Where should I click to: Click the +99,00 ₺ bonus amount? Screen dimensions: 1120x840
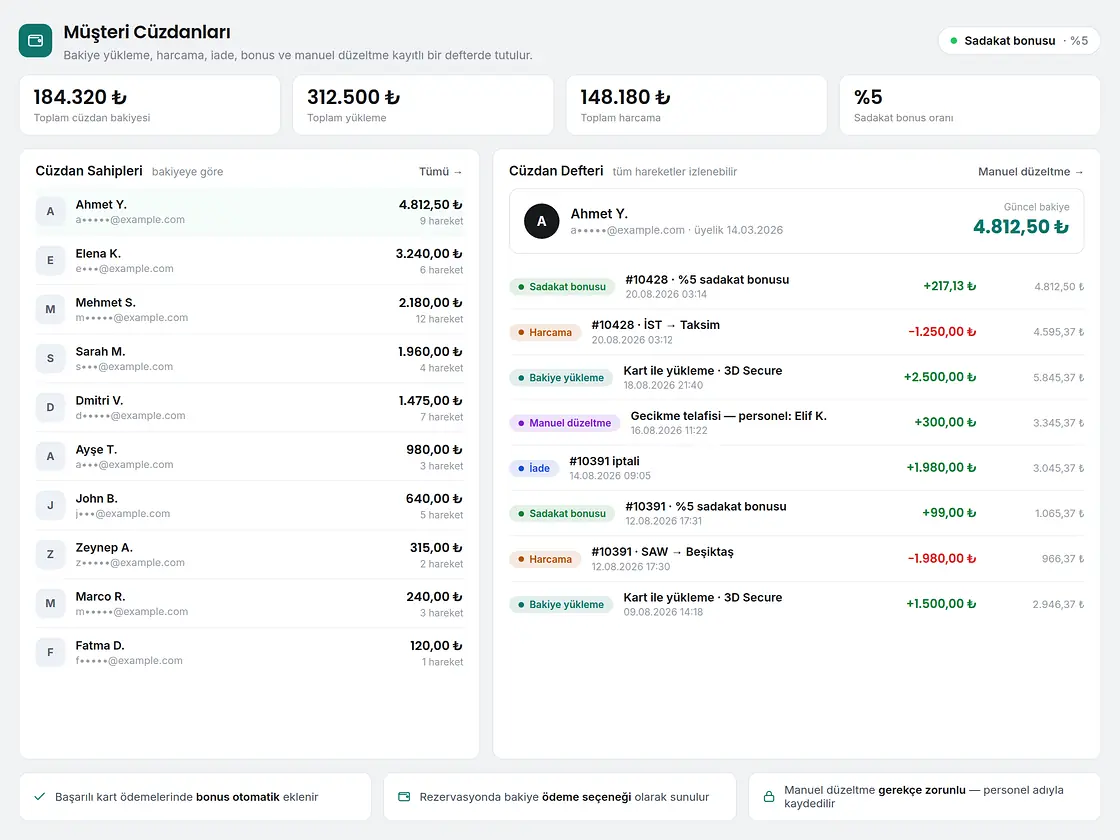click(949, 514)
